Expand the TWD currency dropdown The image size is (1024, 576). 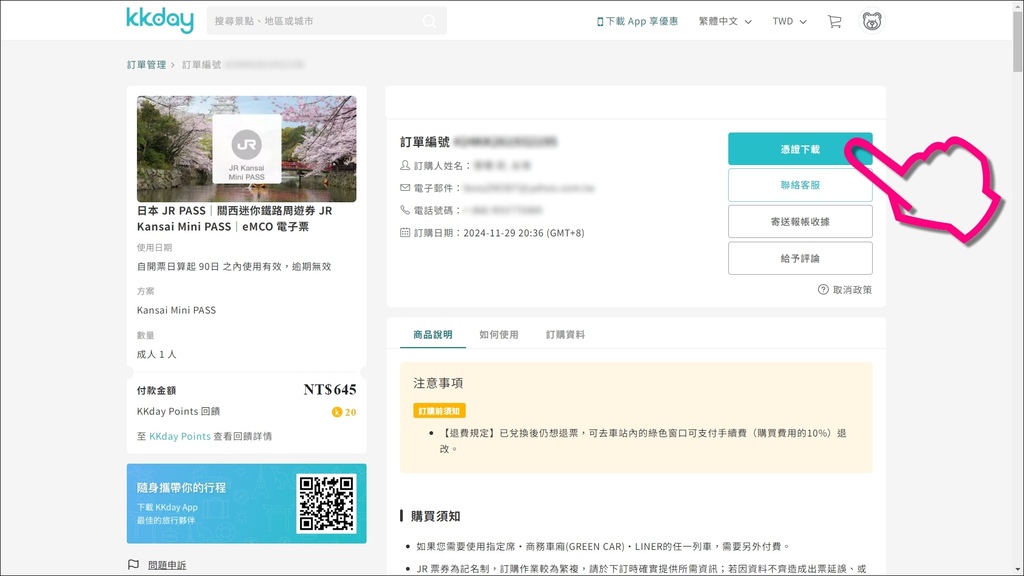[x=789, y=22]
